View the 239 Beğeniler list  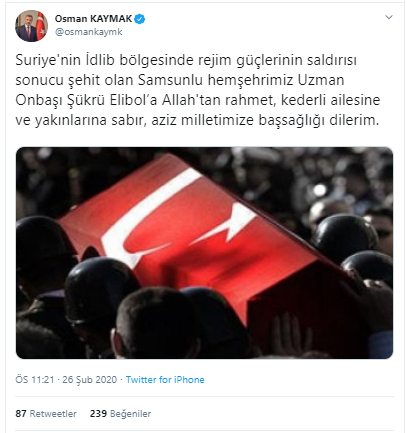pos(120,414)
